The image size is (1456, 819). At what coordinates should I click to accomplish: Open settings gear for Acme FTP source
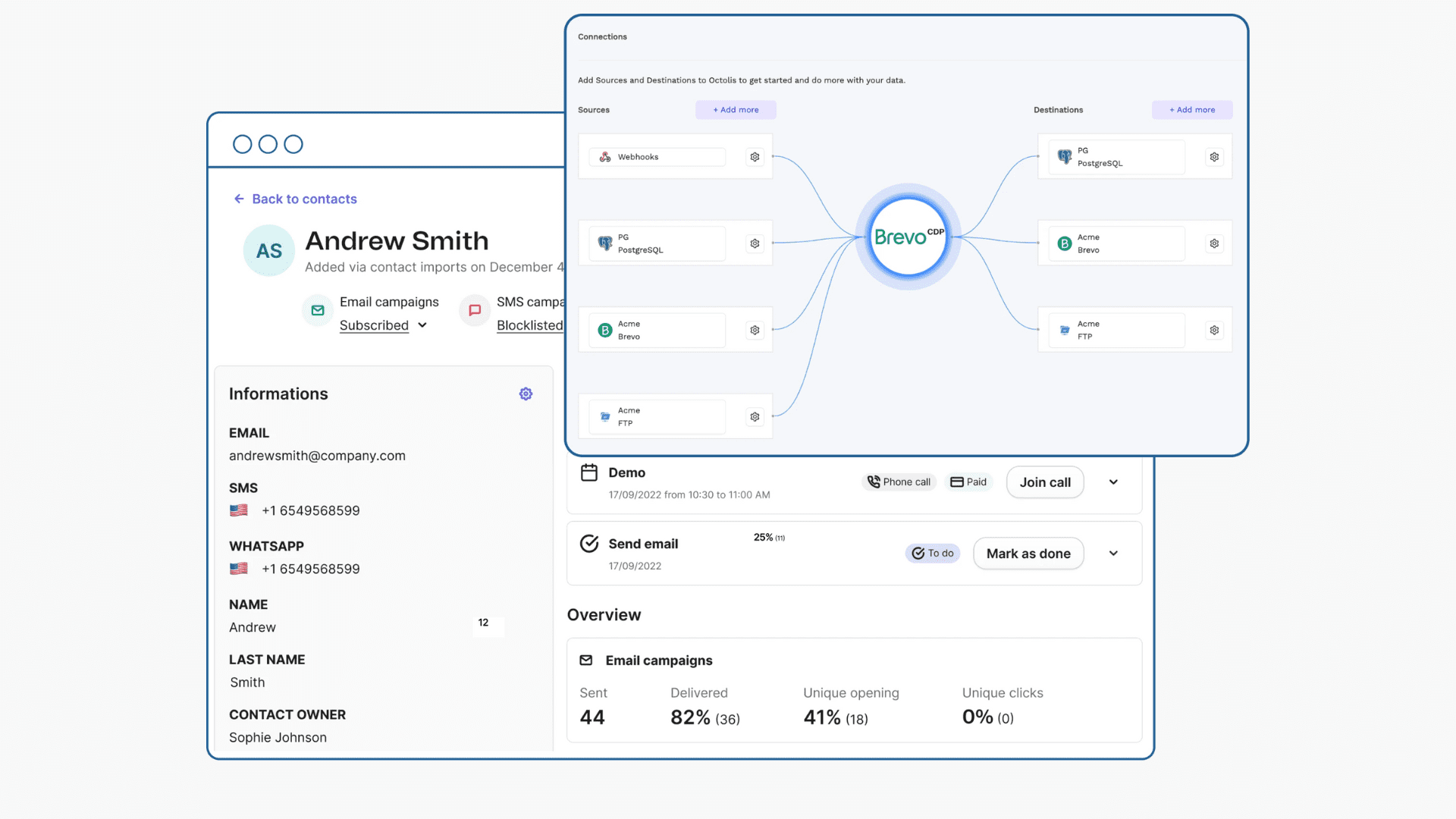tap(755, 416)
